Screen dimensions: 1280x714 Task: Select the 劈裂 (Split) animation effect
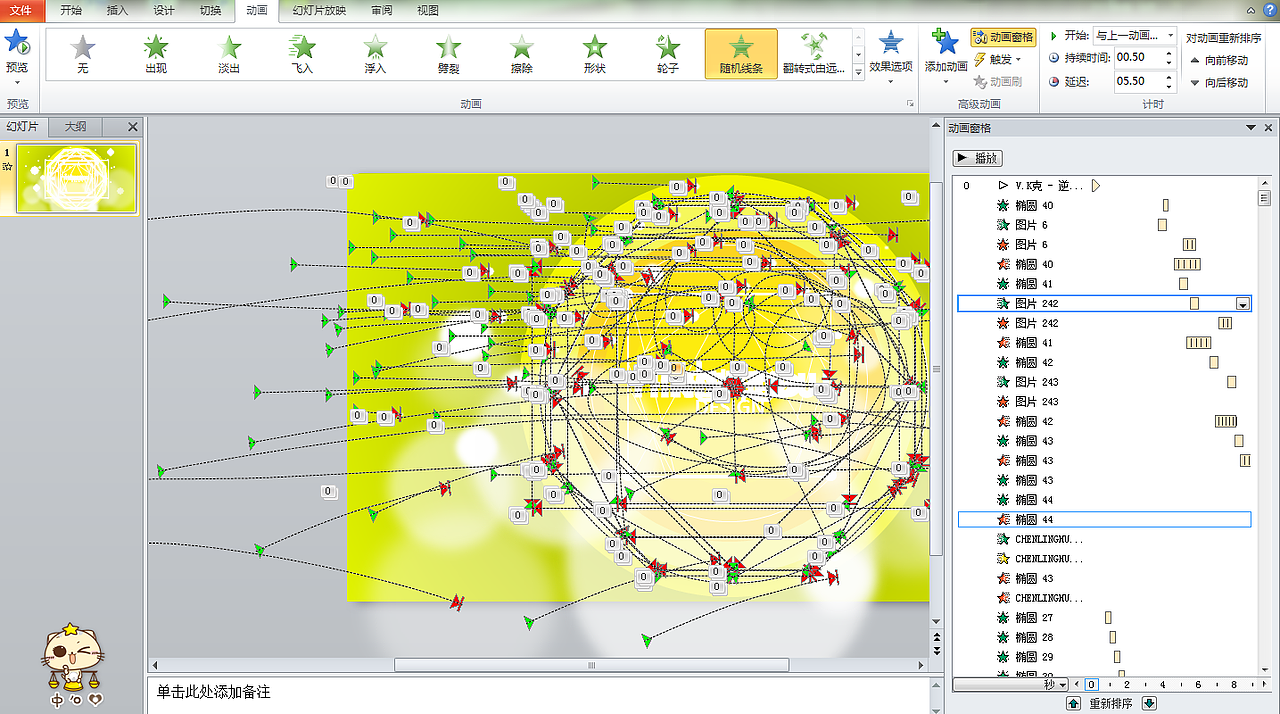(x=448, y=54)
